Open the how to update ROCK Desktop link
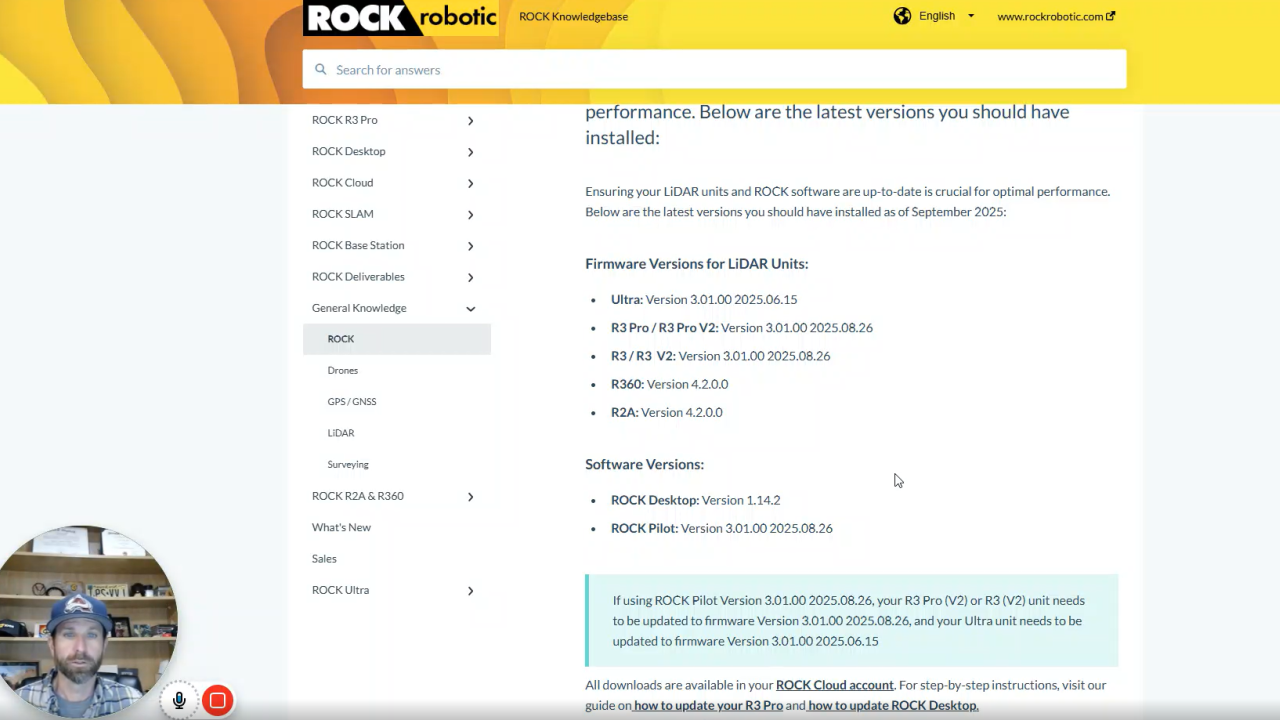Screen dimensions: 1280x720 click(x=891, y=705)
